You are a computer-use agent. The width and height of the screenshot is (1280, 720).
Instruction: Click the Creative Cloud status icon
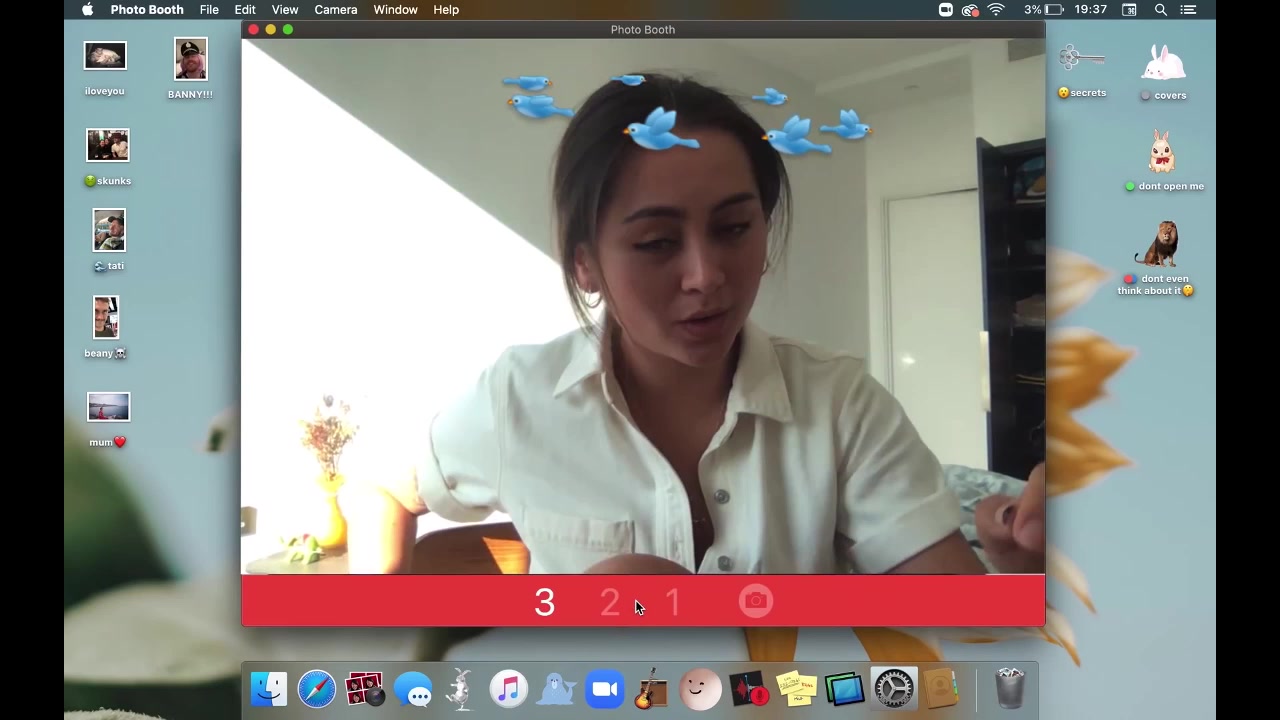970,9
